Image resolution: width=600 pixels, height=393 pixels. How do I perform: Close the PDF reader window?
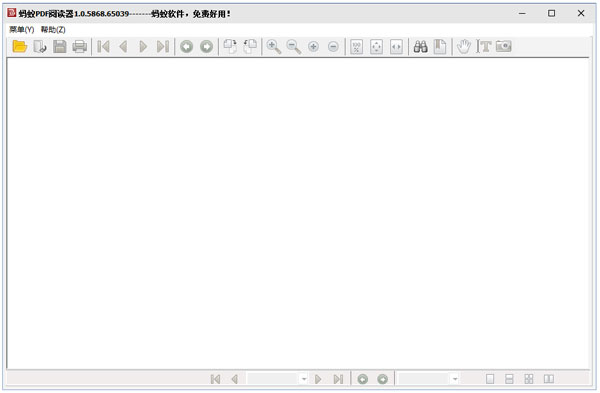581,13
